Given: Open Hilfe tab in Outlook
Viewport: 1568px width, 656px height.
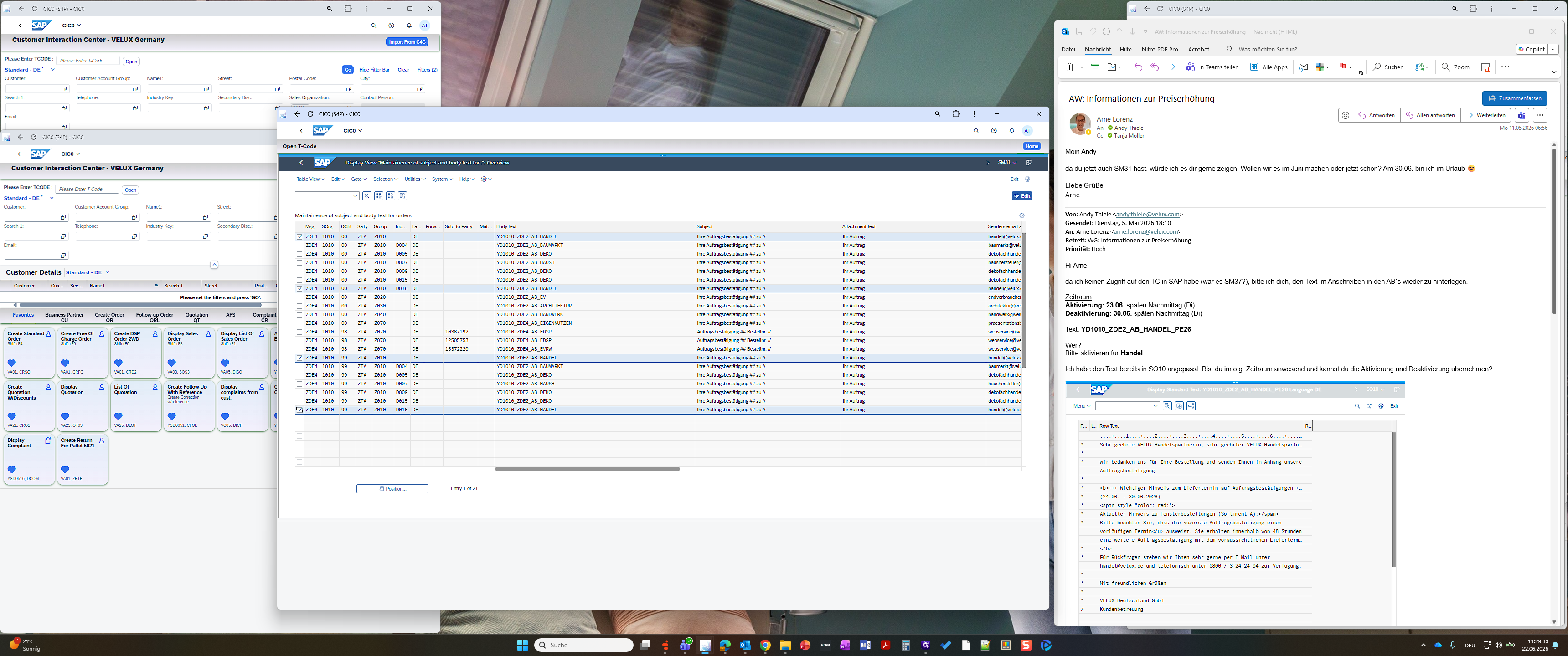Looking at the screenshot, I should click(1126, 49).
